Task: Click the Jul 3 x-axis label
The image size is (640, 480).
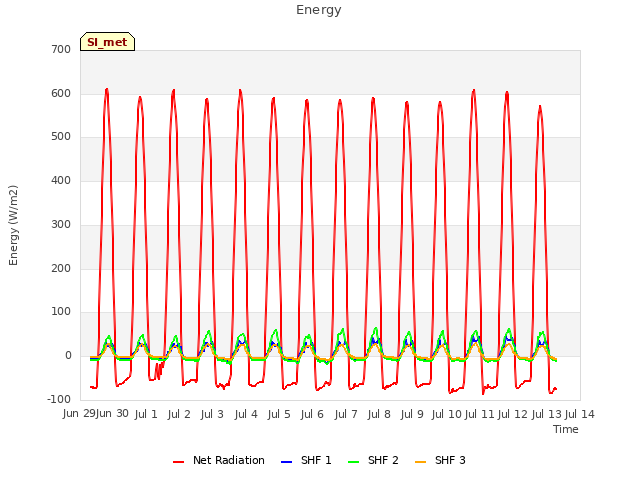Action: click(x=212, y=414)
